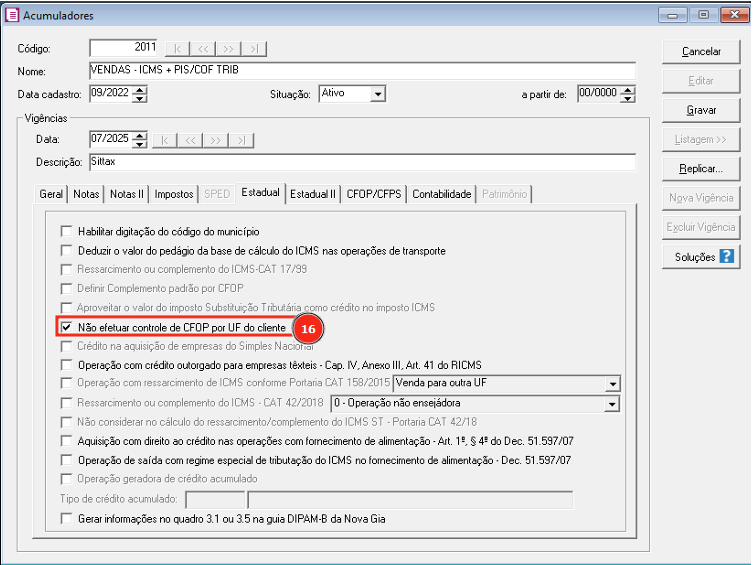Expand Operação não ensejadora combo box
Screen dimensions: 753x565
click(x=612, y=404)
